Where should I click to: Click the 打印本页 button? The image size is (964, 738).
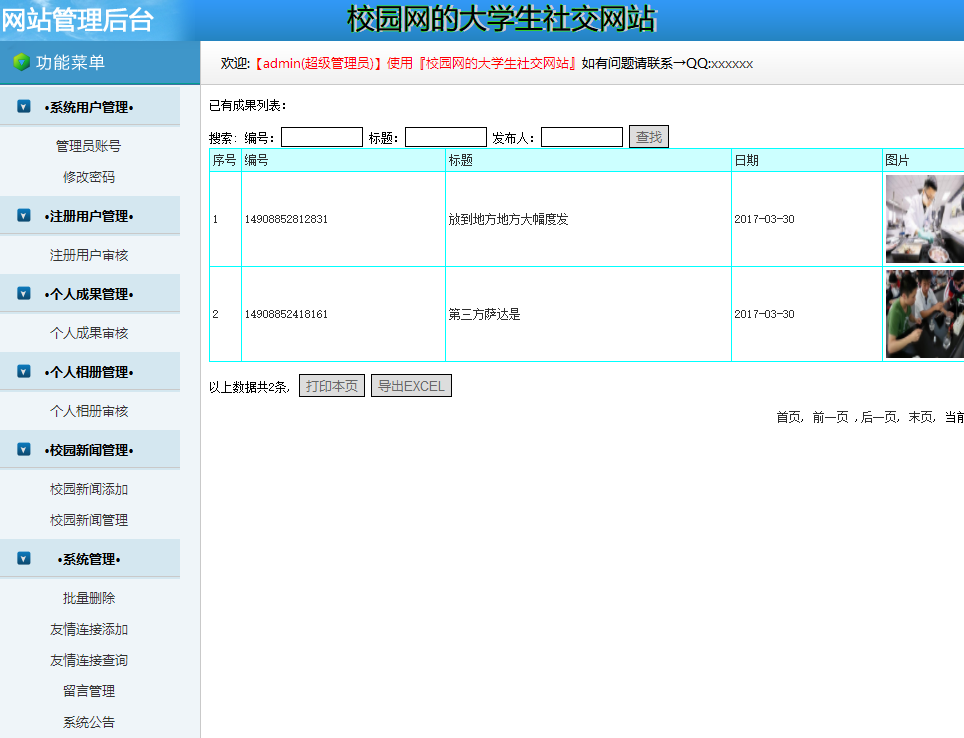tap(332, 386)
